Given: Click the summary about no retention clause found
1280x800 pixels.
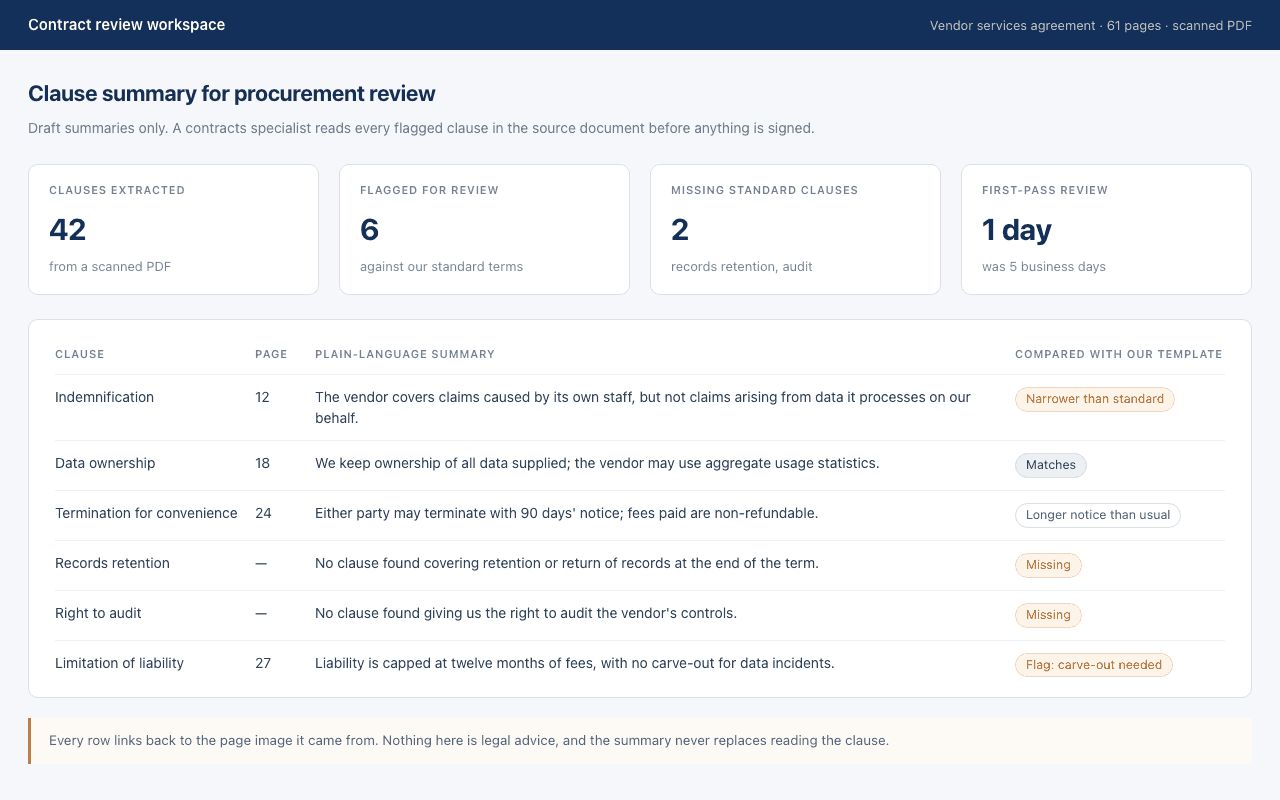Looking at the screenshot, I should click(567, 563).
